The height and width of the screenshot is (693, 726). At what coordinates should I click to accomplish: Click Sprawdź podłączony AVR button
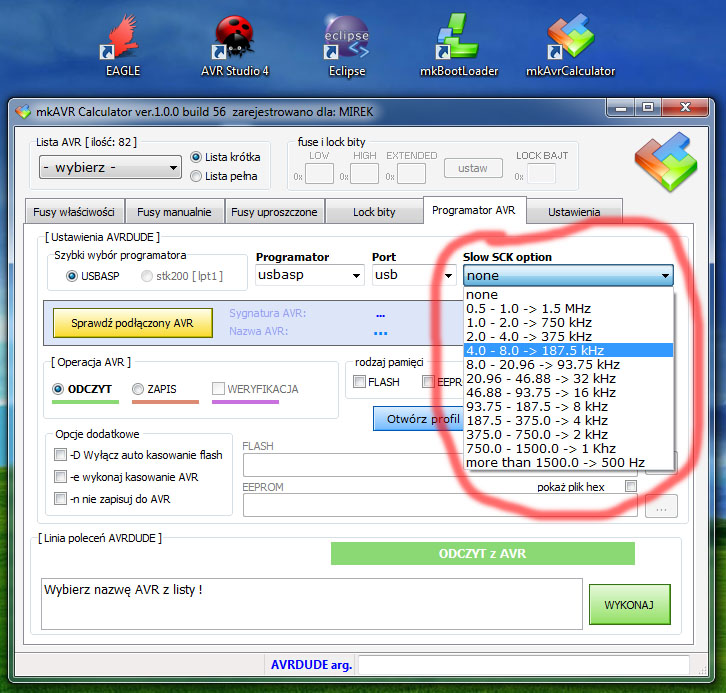pyautogui.click(x=132, y=323)
